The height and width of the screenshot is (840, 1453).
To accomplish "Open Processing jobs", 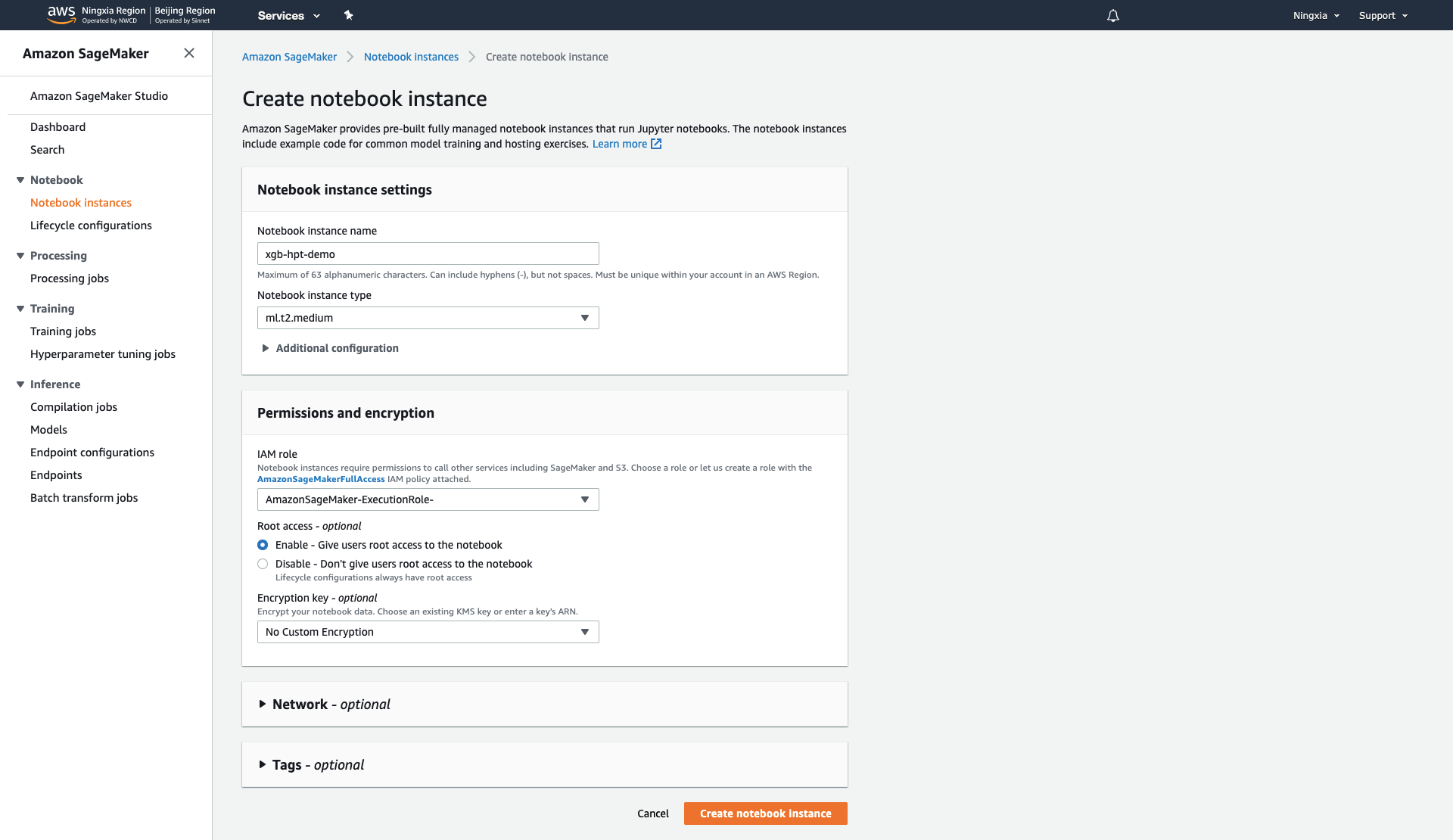I will [70, 278].
